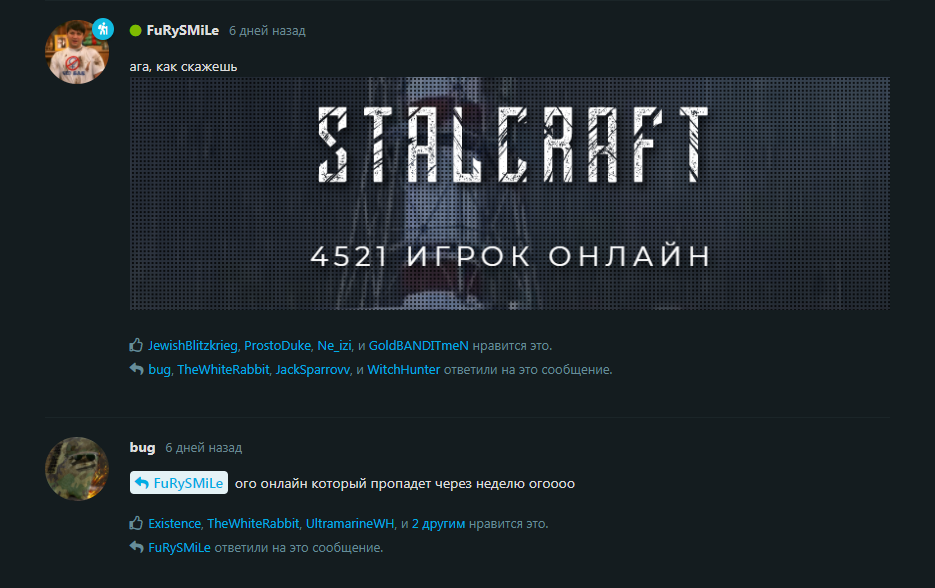Open WitchHunter reply link
The width and height of the screenshot is (935, 588).
pyautogui.click(x=404, y=369)
